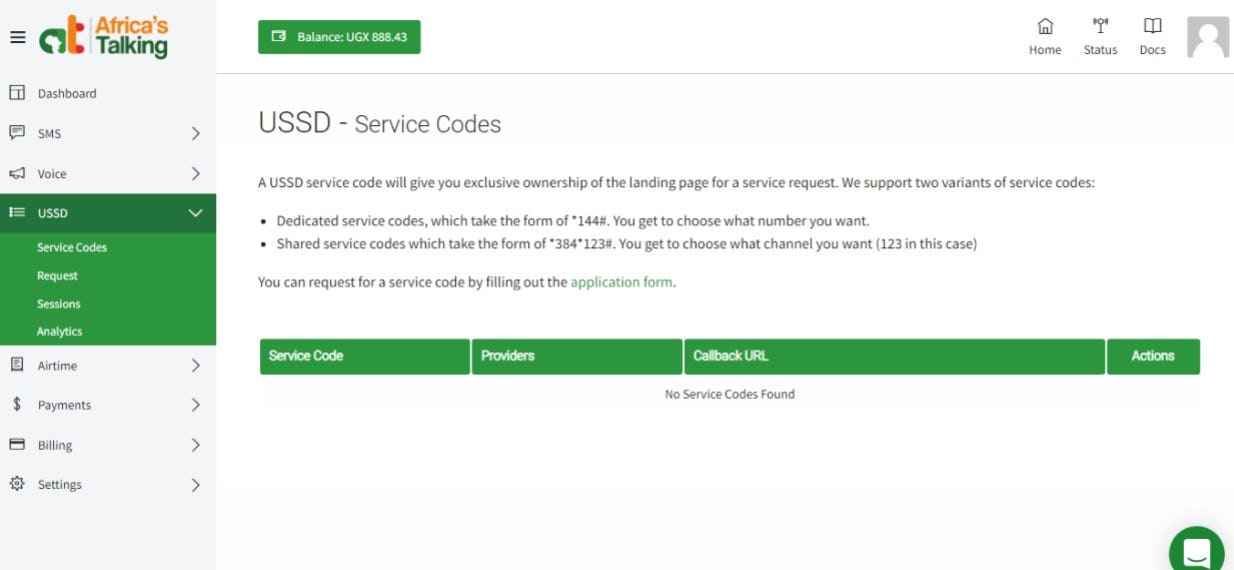This screenshot has width=1234, height=570.
Task: Click the Dashboard sidebar icon
Action: tap(17, 93)
